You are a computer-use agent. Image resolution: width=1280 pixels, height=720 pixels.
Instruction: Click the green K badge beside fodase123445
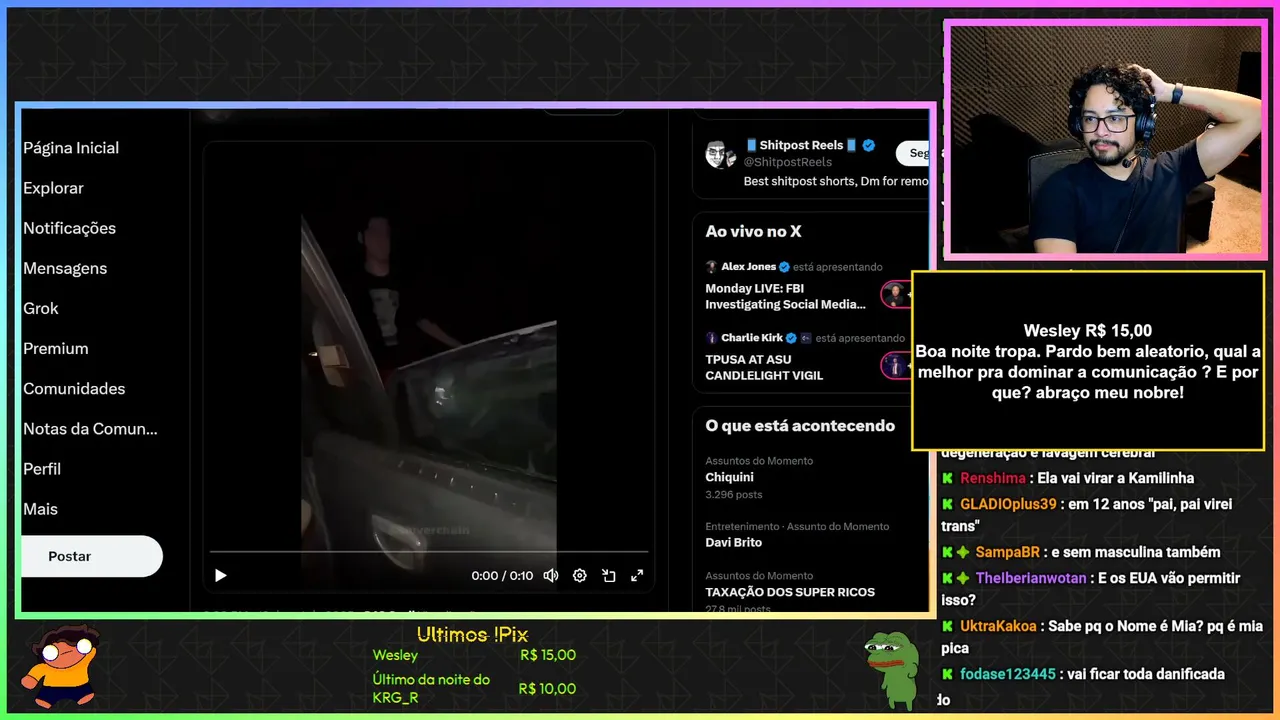(947, 674)
